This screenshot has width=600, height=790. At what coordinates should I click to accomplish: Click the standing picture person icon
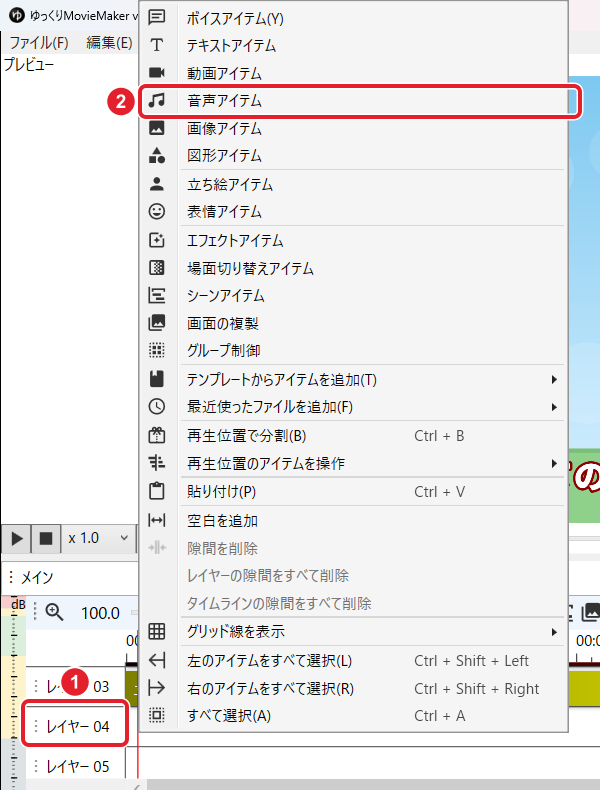pyautogui.click(x=157, y=184)
